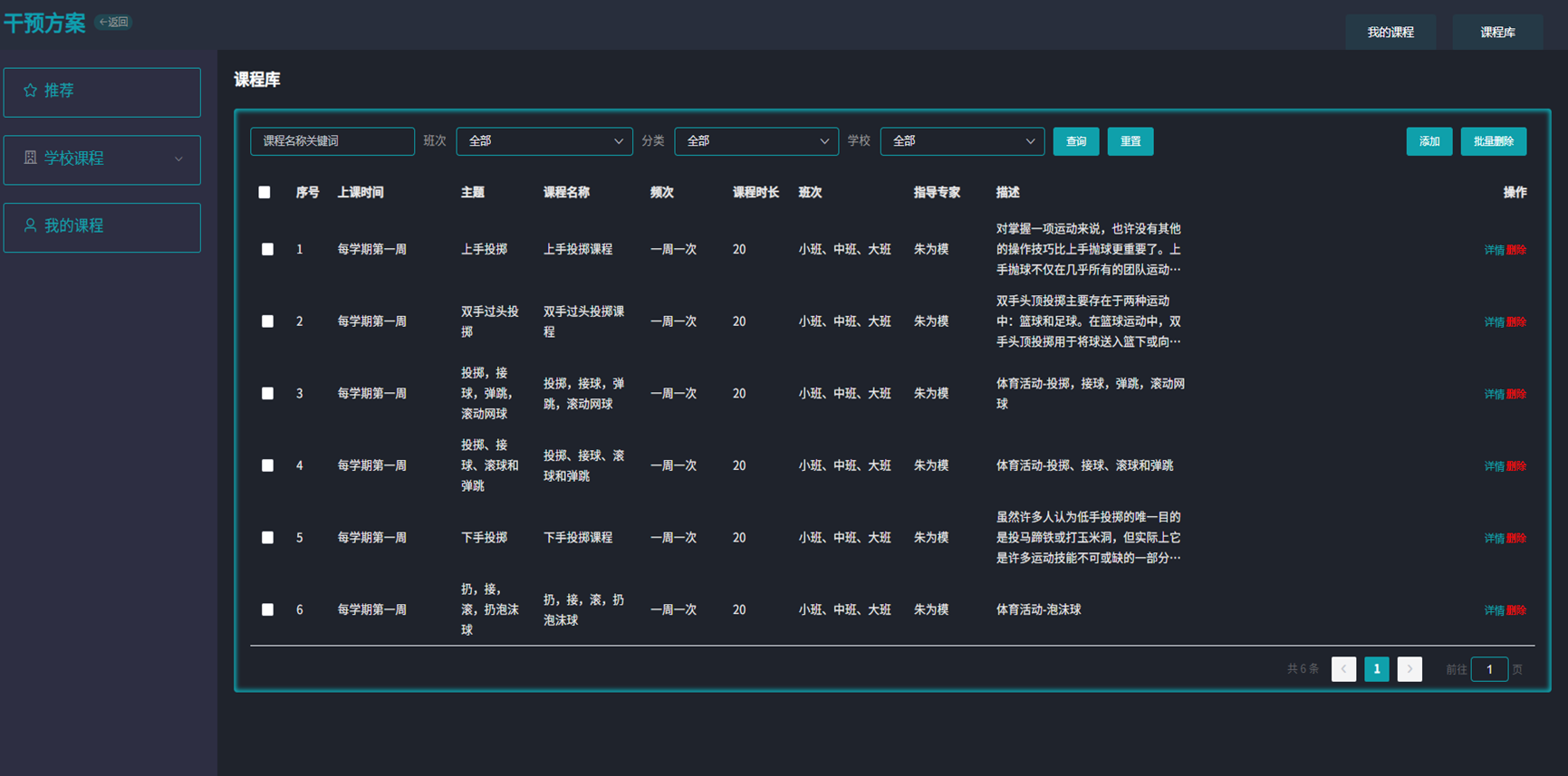Screen dimensions: 1568x776
Task: Open the 学校 filter dropdown
Action: (x=962, y=141)
